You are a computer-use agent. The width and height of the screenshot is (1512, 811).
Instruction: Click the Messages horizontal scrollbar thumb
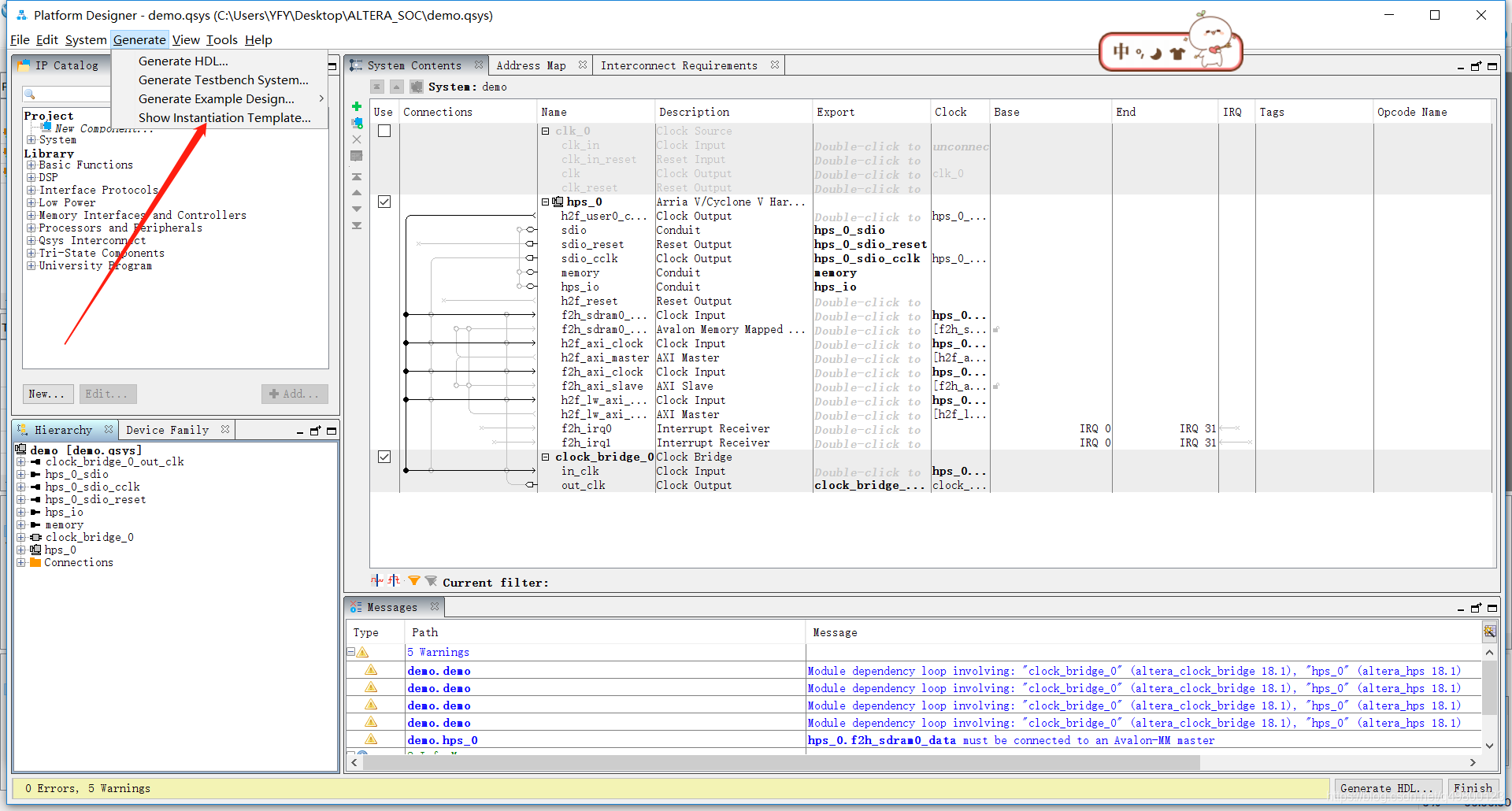pos(780,762)
